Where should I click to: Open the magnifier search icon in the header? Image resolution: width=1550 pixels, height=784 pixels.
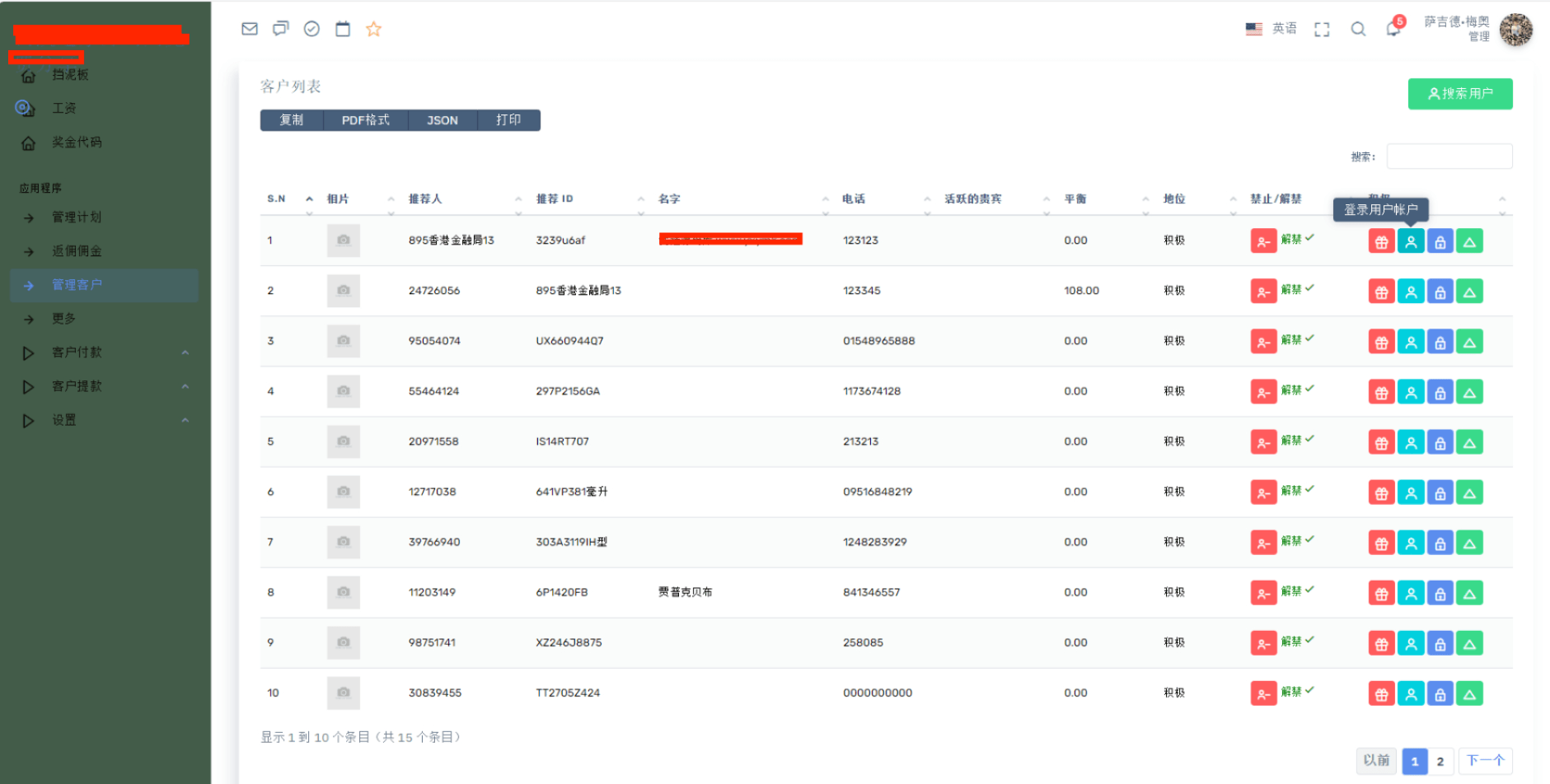coord(1358,30)
